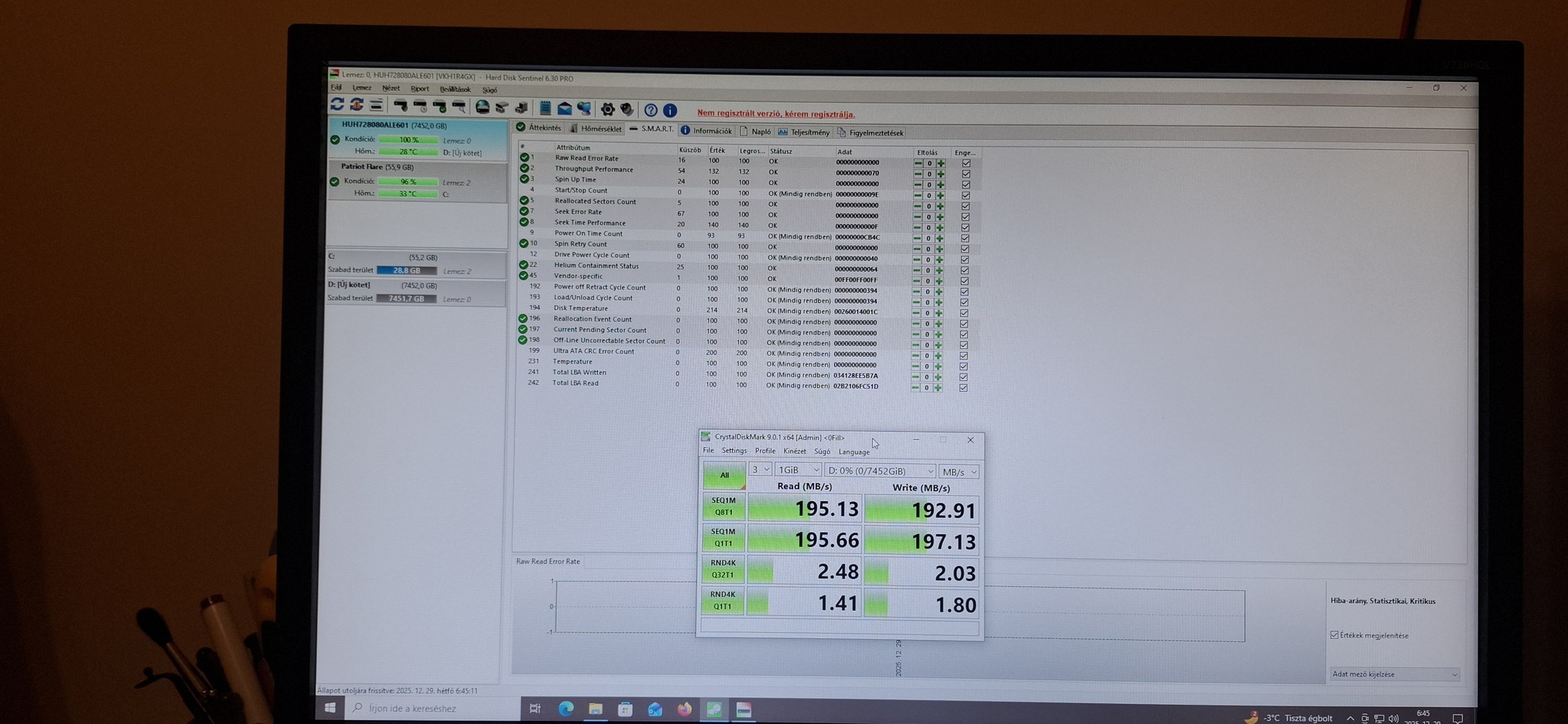This screenshot has width=1568, height=724.
Task: Toggle the enable checkbox for Reallocated Sectors Count
Action: point(965,206)
